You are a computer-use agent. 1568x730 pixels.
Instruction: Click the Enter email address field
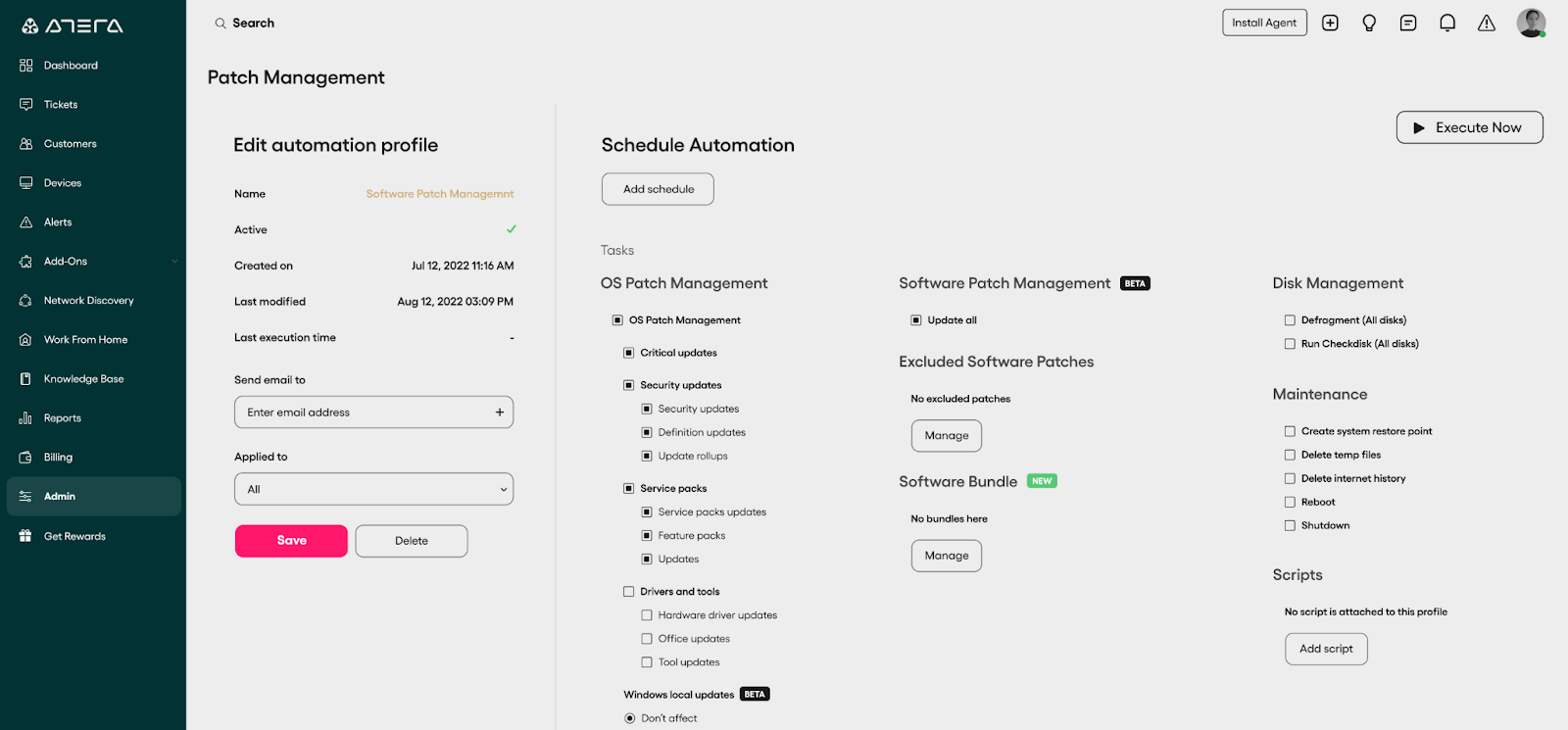363,413
